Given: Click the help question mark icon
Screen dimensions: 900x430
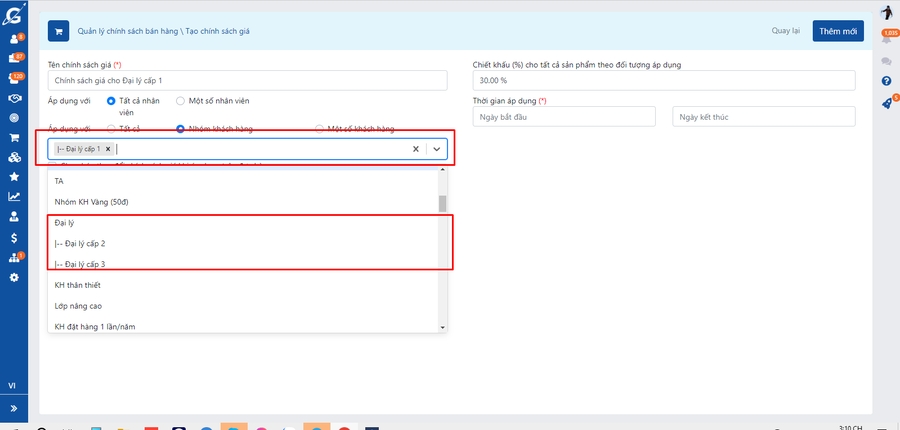Looking at the screenshot, I should pos(886,81).
